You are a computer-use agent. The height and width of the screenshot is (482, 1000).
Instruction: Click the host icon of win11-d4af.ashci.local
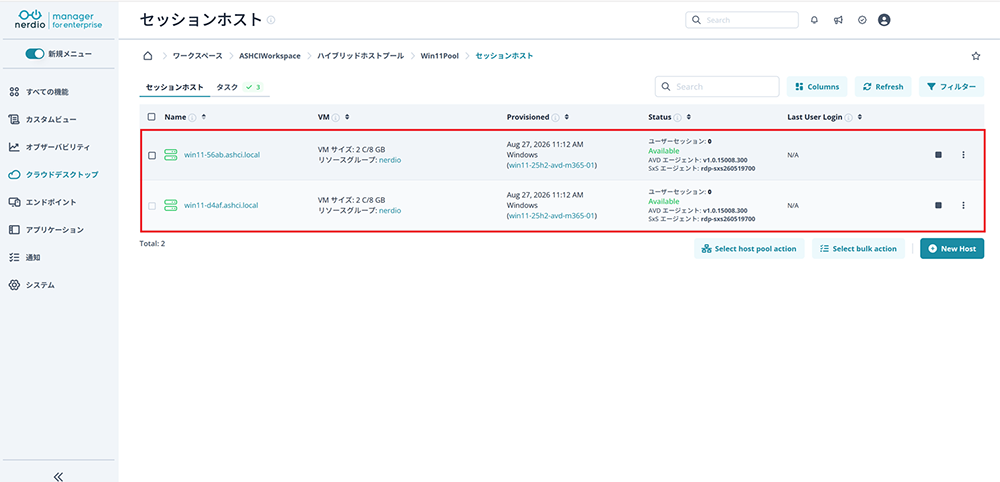pyautogui.click(x=170, y=205)
